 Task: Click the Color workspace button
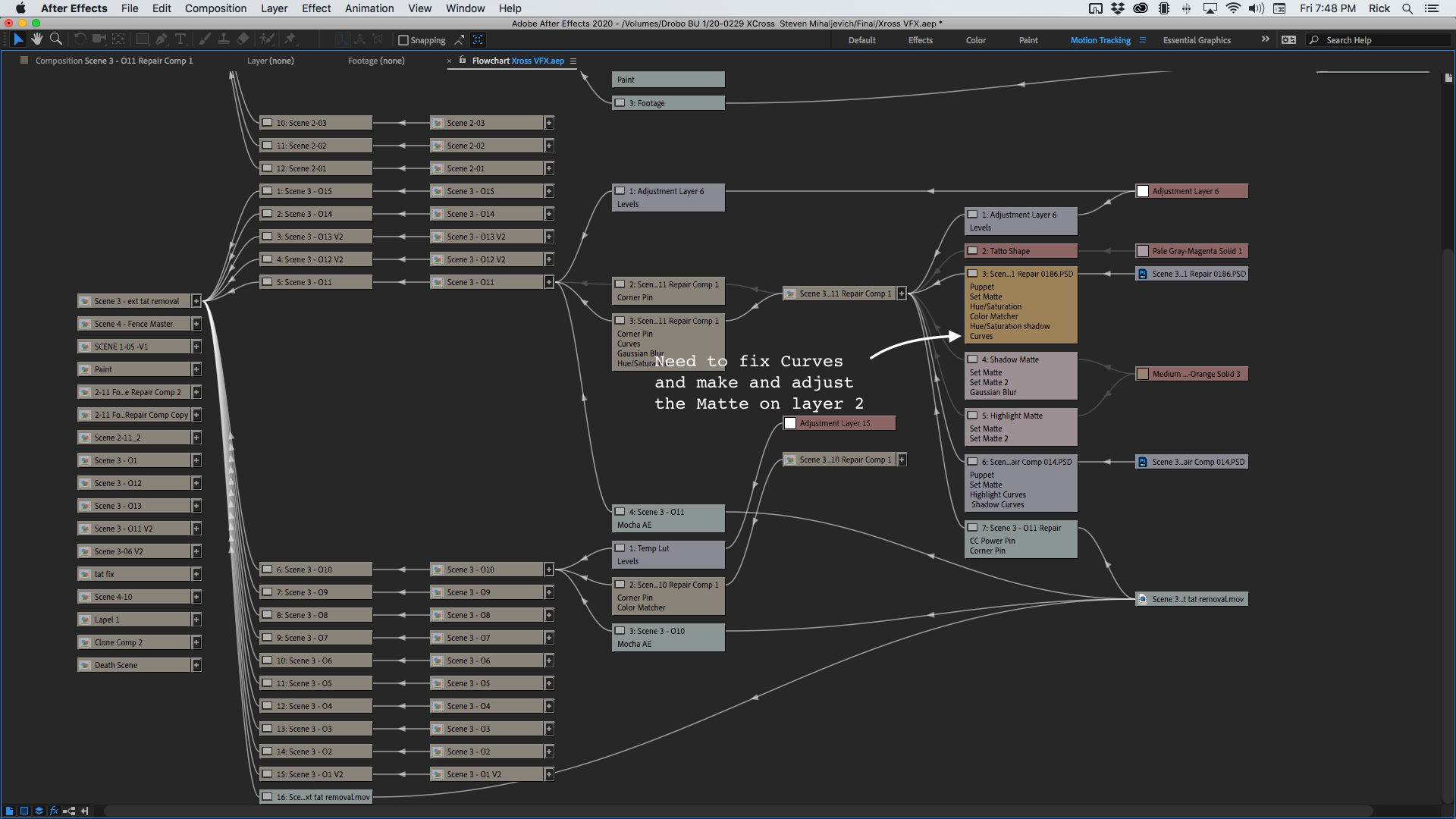[975, 40]
